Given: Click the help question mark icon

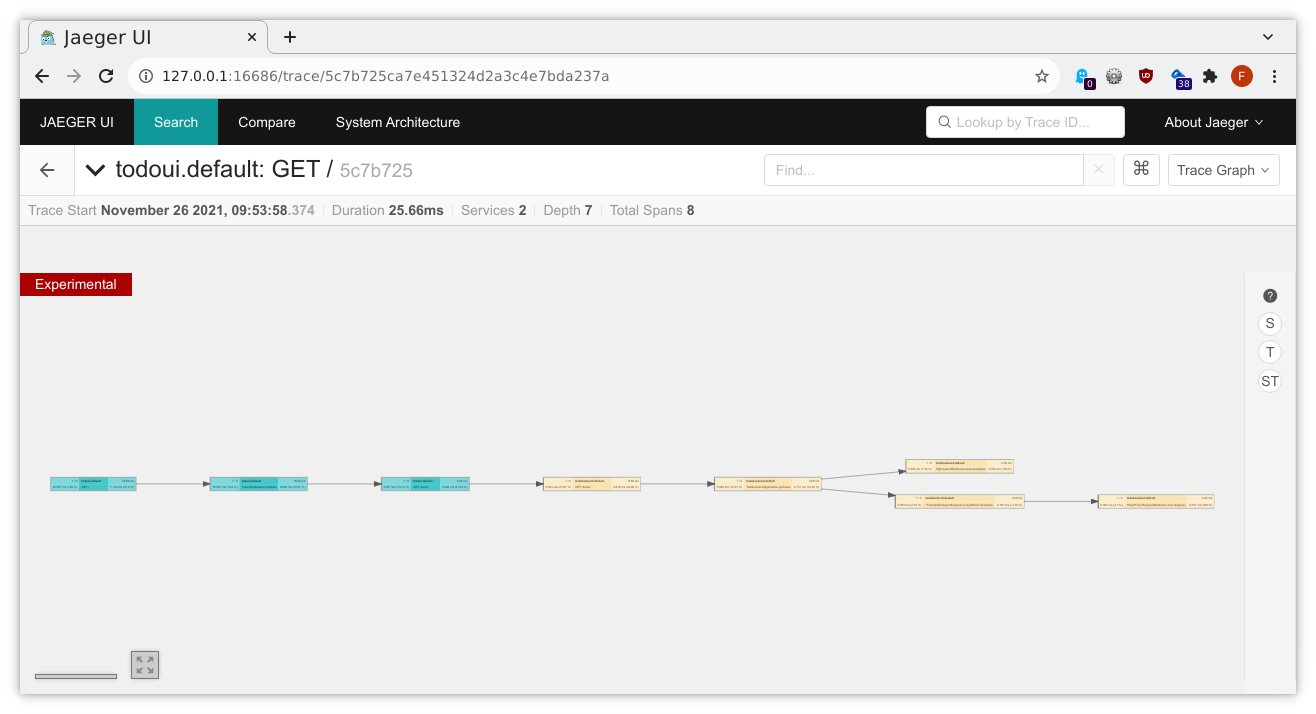Looking at the screenshot, I should point(1270,296).
